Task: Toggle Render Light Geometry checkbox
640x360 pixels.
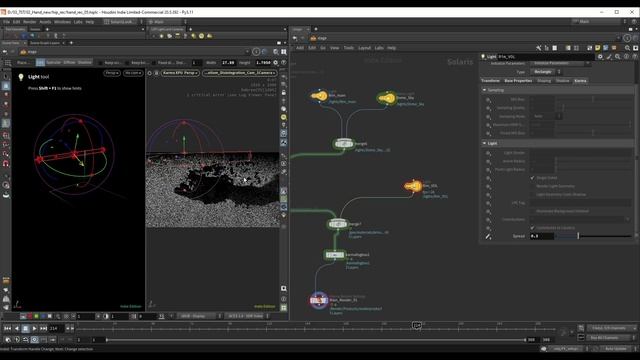Action: pyautogui.click(x=532, y=186)
